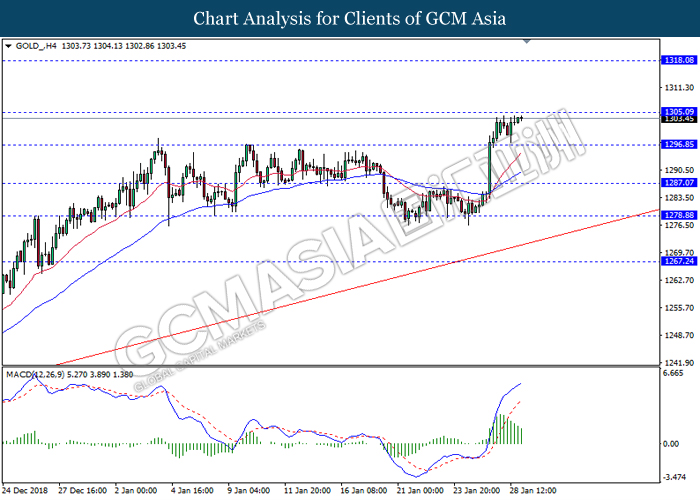700x500 pixels.
Task: Click the 1318.08 price level label
Action: click(x=679, y=60)
